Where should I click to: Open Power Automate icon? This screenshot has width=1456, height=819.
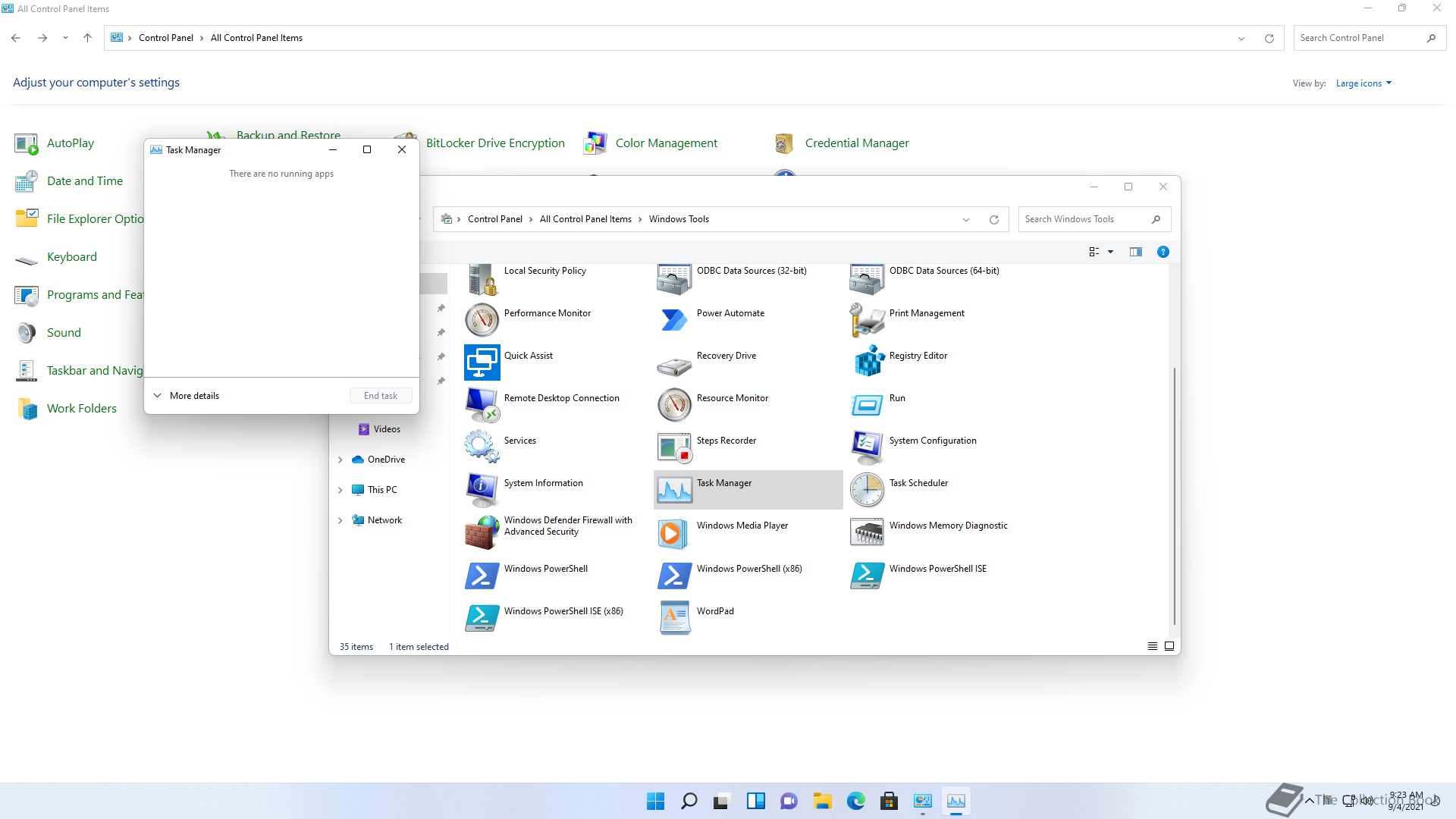pos(674,320)
